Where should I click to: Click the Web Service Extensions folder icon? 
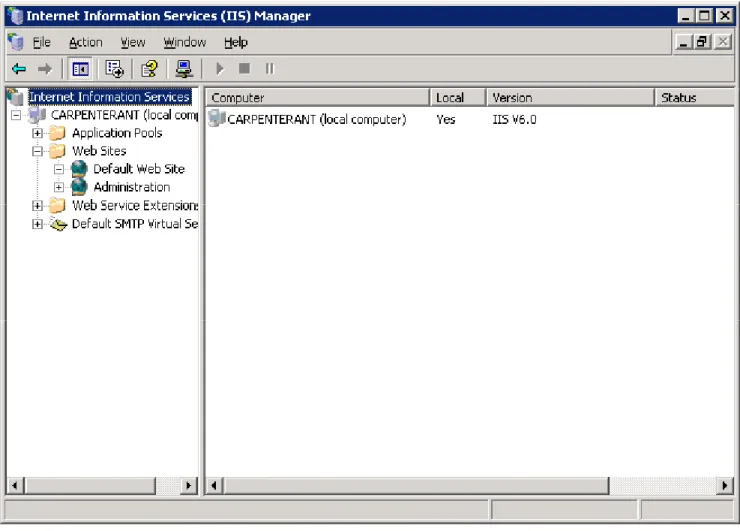tap(57, 205)
